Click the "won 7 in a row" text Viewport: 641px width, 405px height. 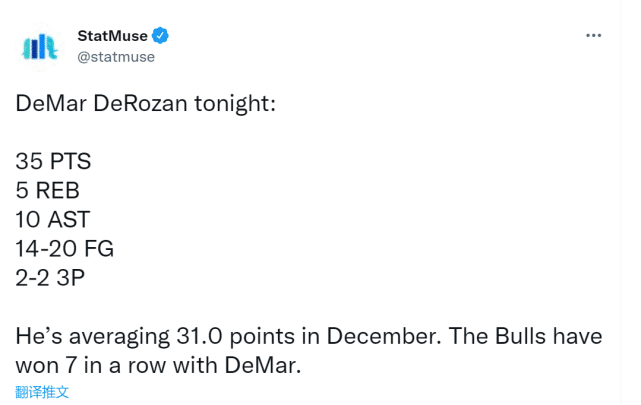tap(90, 364)
